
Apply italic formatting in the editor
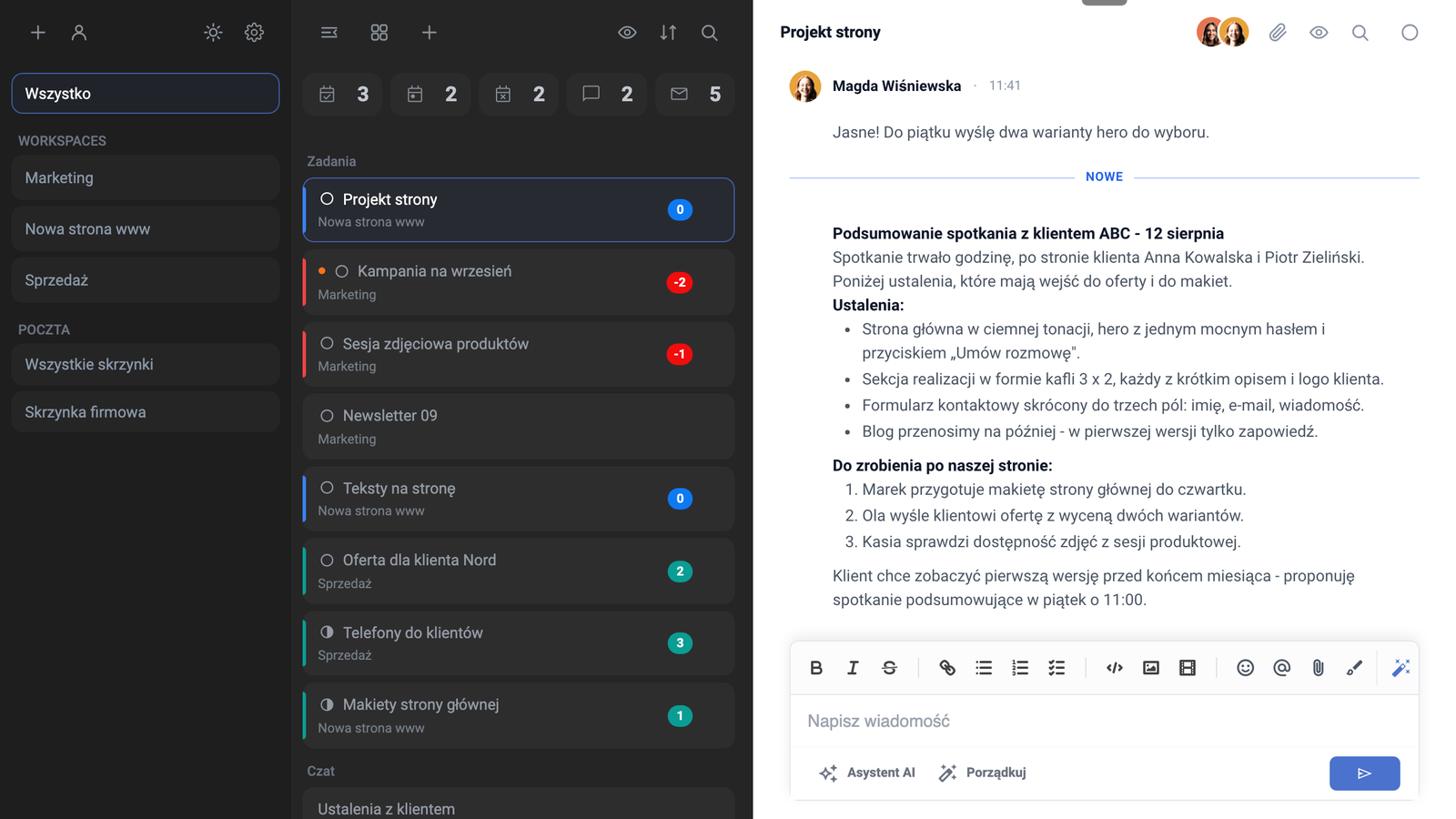click(853, 668)
